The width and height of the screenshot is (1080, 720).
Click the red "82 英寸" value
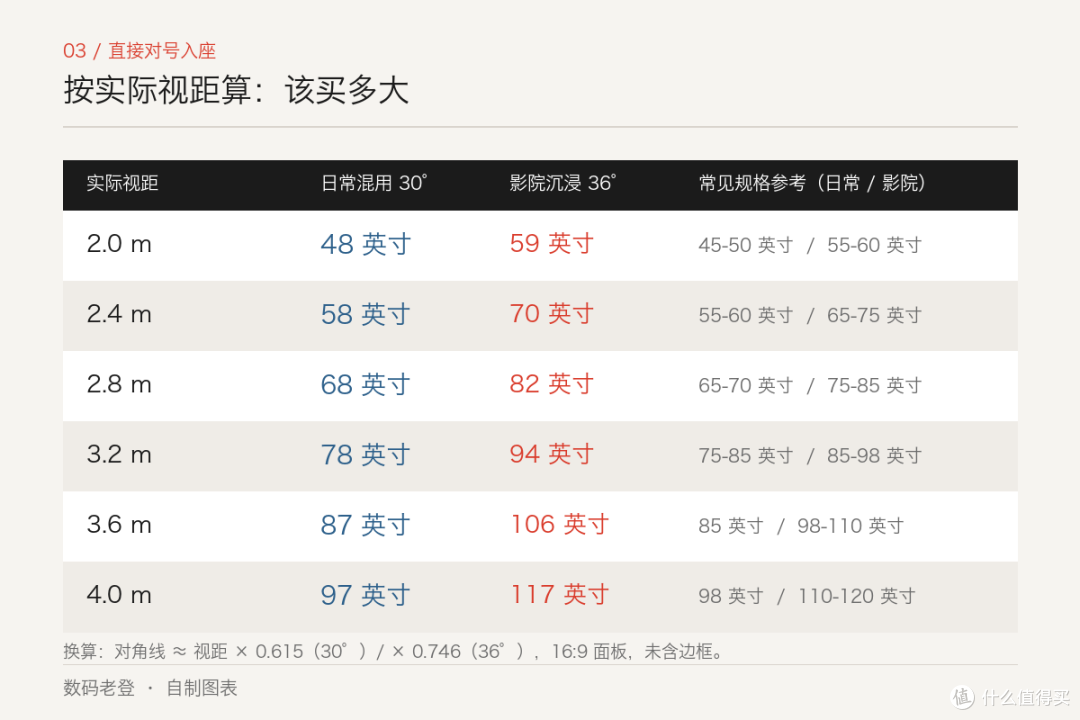coord(552,384)
